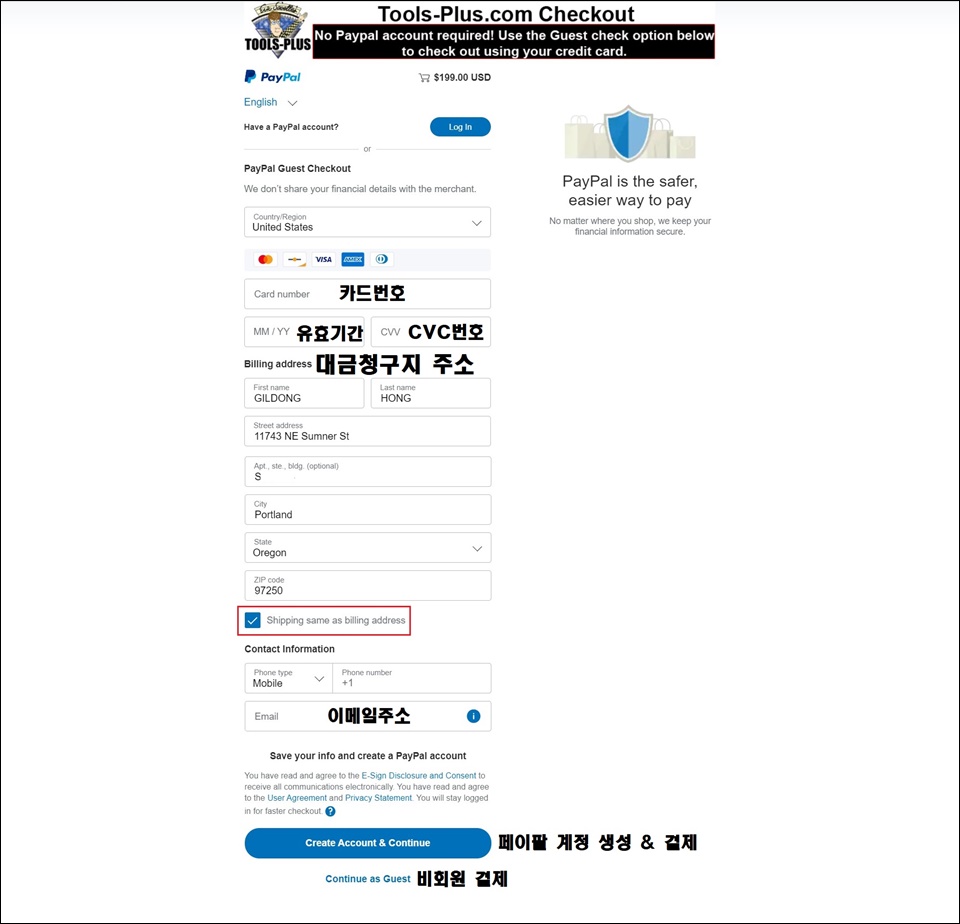This screenshot has height=924, width=960.
Task: Click the question mark help icon
Action: point(330,811)
